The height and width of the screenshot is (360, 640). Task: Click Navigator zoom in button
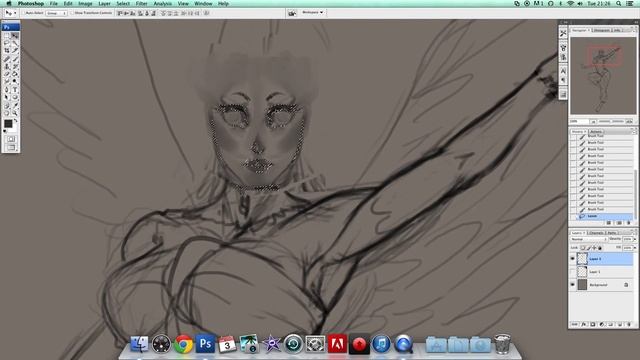pyautogui.click(x=629, y=121)
